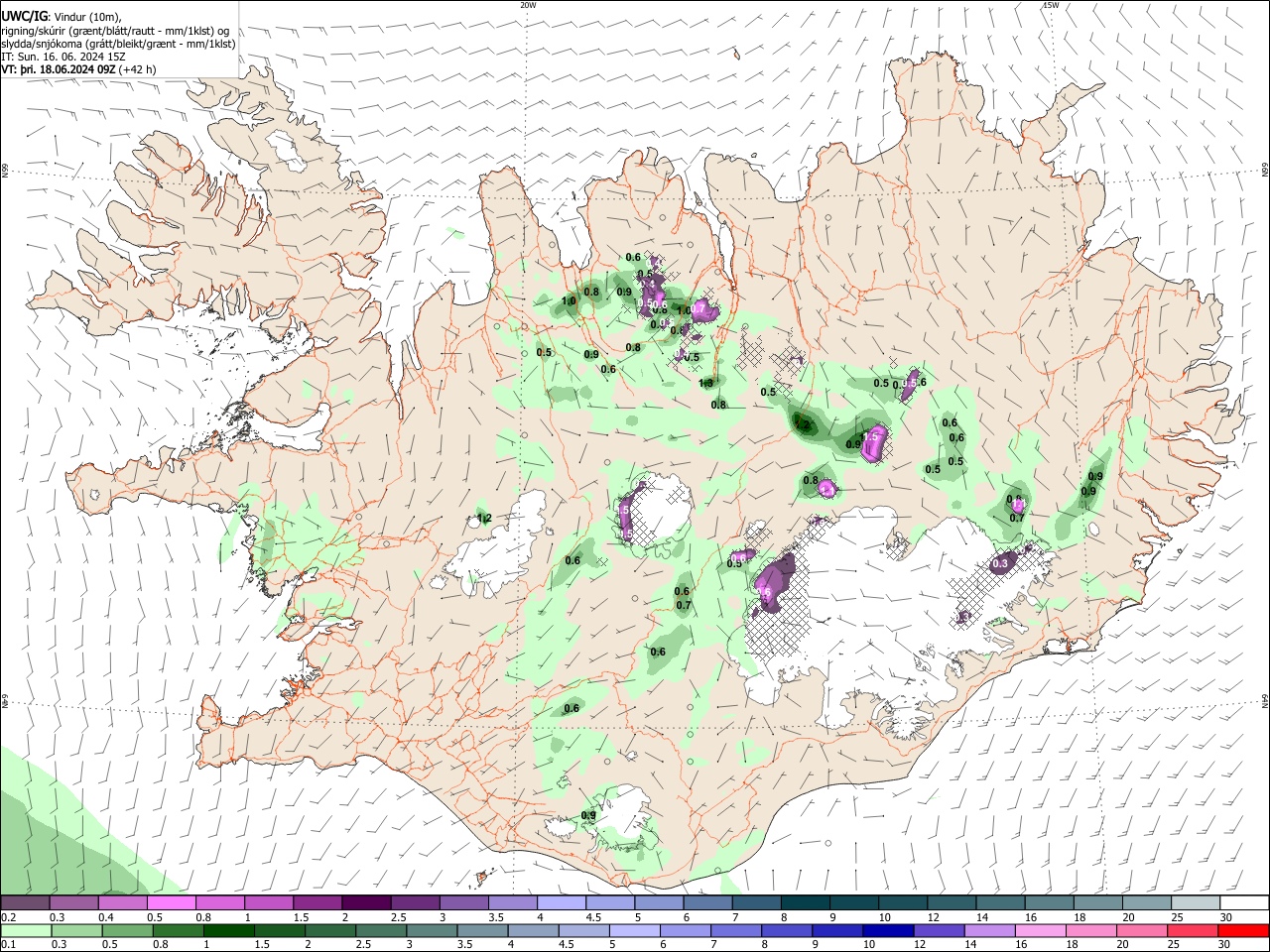
Task: Select the 'slydda/snjókoma' legend description line
Action: click(x=118, y=44)
